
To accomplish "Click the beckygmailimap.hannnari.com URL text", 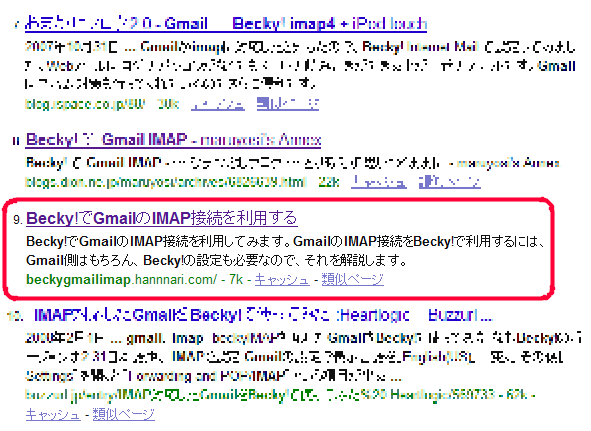I will [121, 279].
